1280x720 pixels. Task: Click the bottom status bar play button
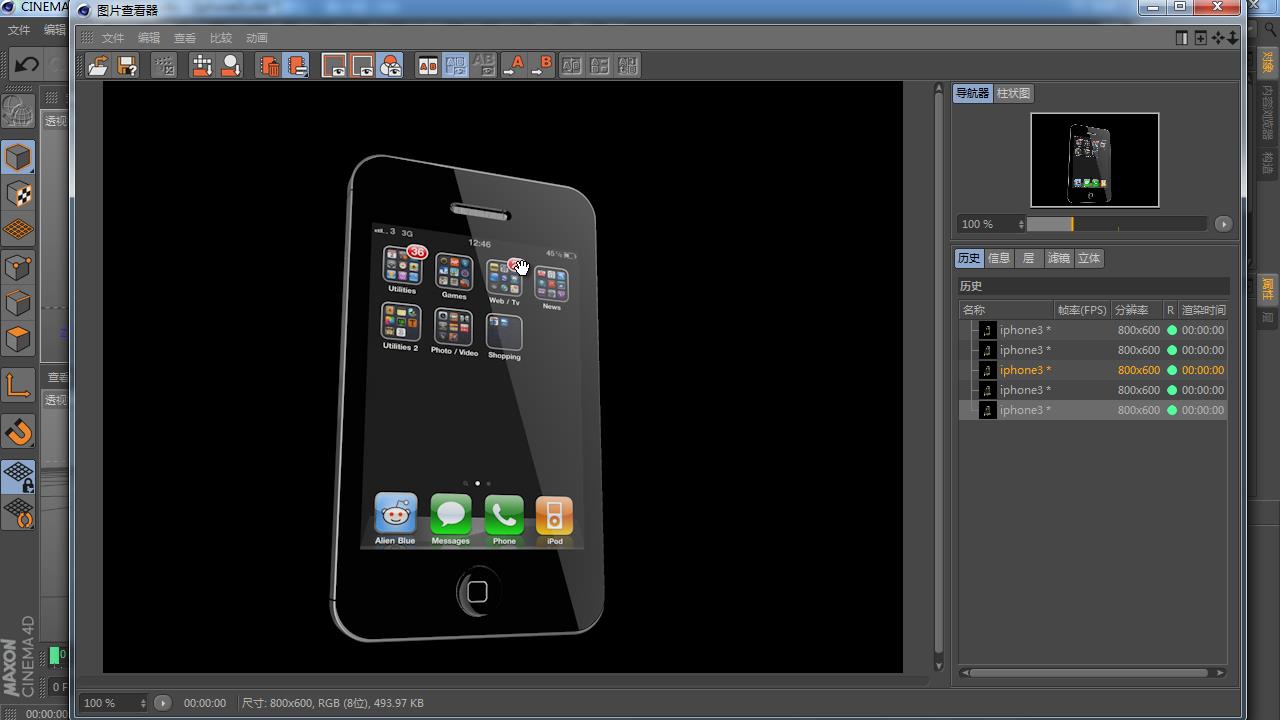click(x=162, y=703)
